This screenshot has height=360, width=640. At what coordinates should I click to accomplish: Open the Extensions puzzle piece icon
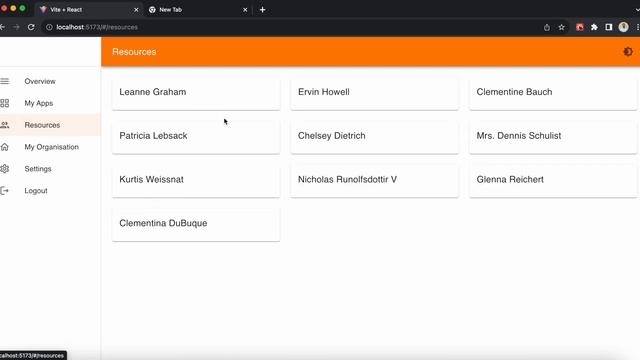[x=594, y=27]
